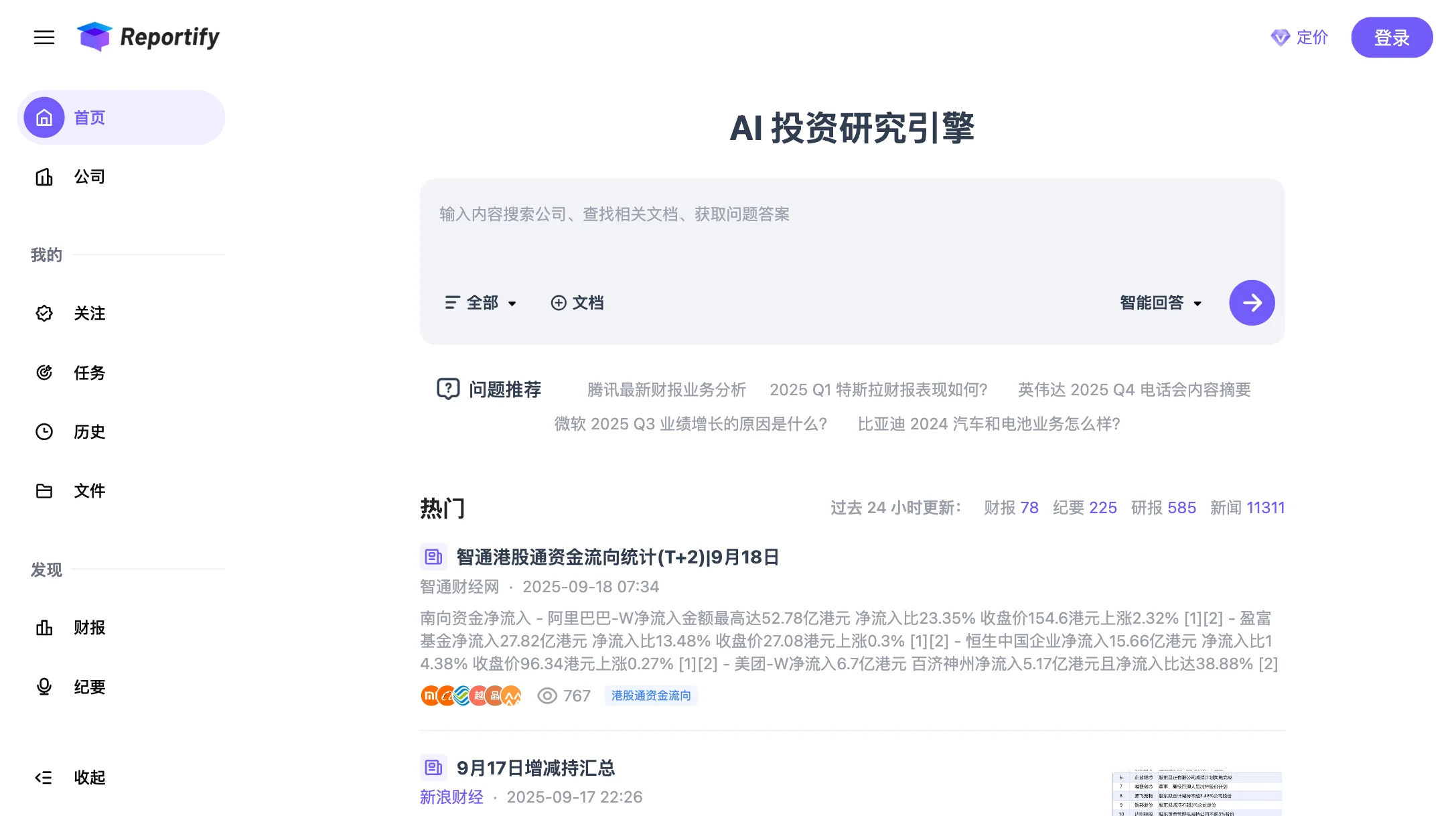1456x816 pixels.
Task: Click inside the AI search input field
Action: (x=851, y=215)
